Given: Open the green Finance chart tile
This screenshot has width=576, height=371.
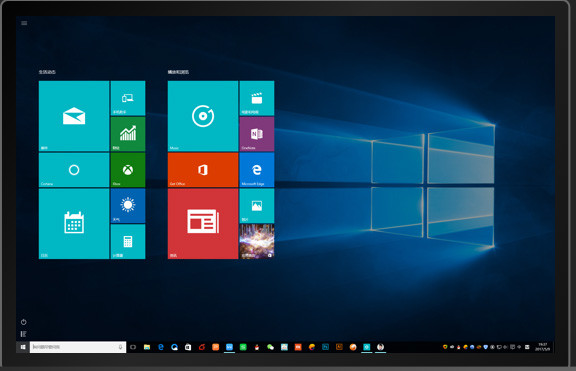Looking at the screenshot, I should 128,134.
